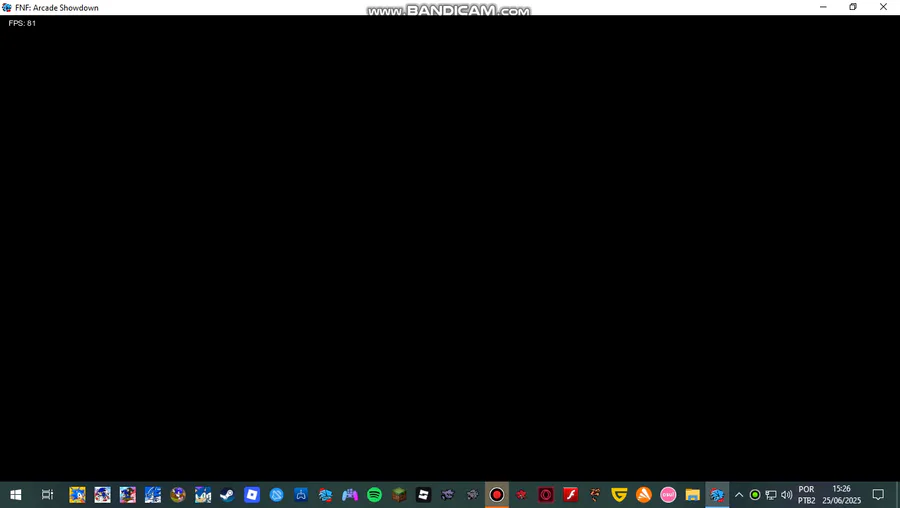900x508 pixels.
Task: Open the network status tray icon
Action: click(x=771, y=495)
